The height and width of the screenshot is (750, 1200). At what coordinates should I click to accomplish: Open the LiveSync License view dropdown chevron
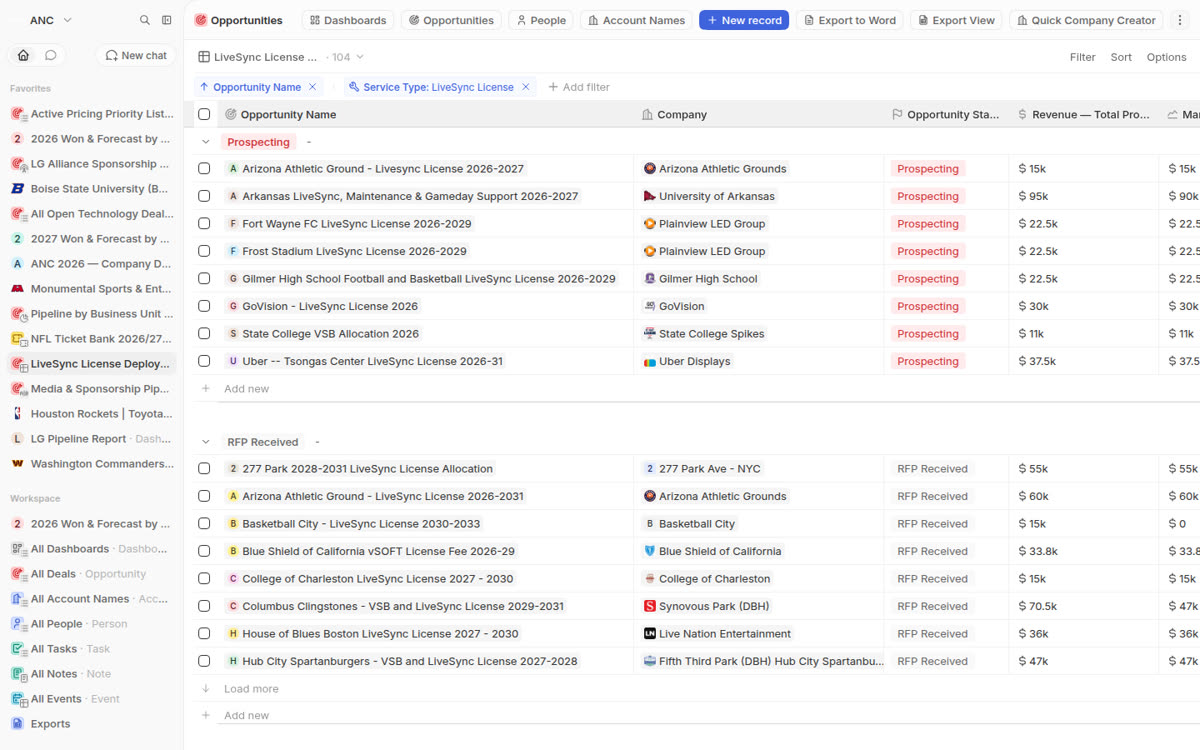[x=360, y=57]
